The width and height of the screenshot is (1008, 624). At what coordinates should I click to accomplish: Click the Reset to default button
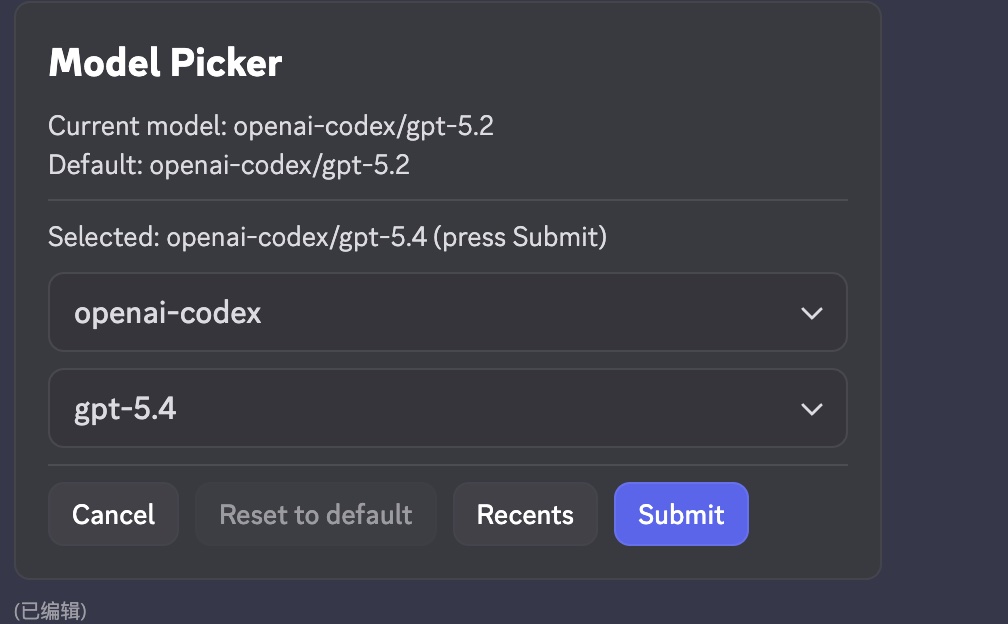[x=316, y=515]
